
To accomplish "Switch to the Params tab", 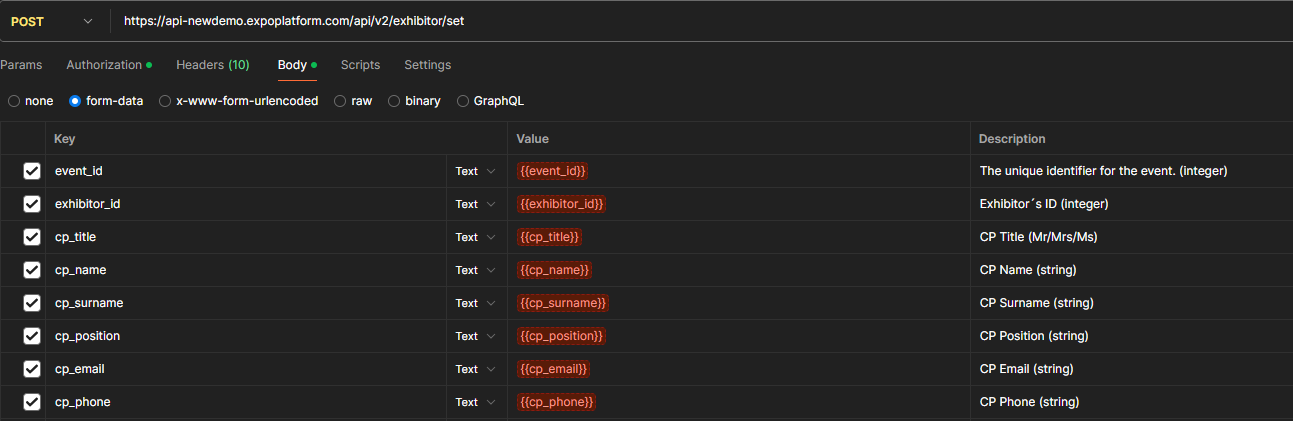I will tap(21, 65).
